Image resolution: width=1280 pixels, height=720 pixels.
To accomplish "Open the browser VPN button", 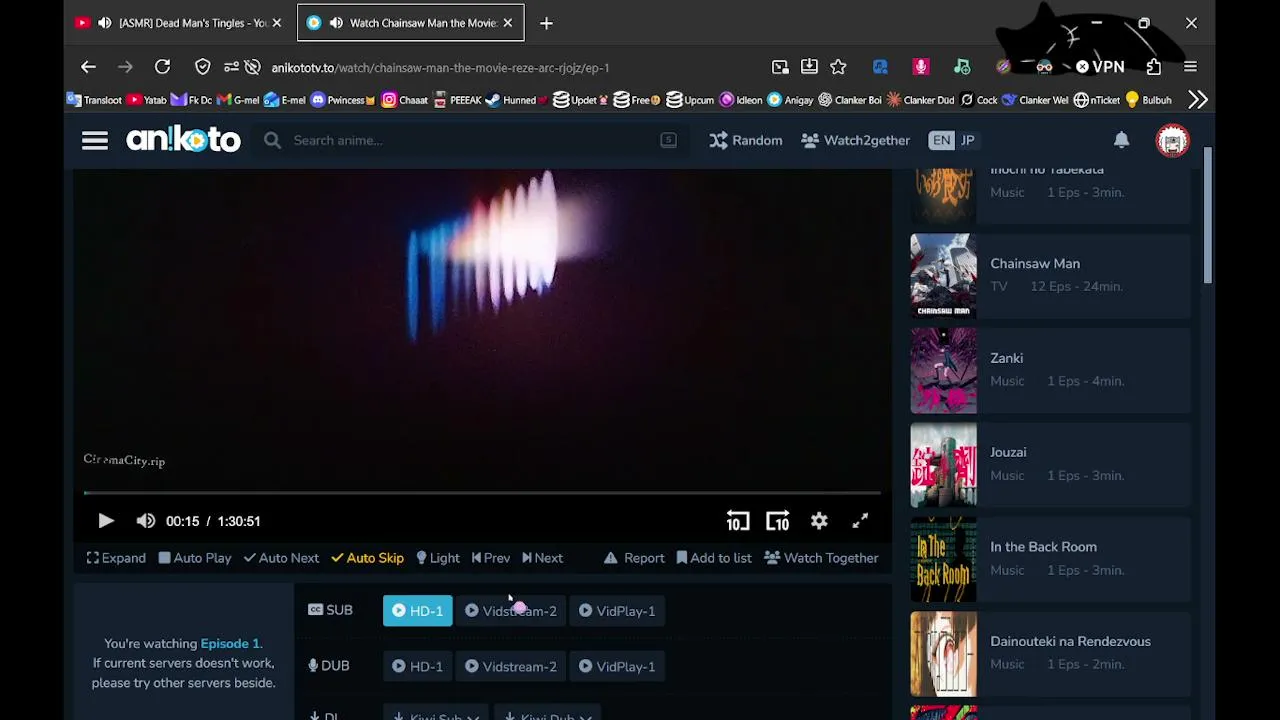I will [x=1100, y=67].
